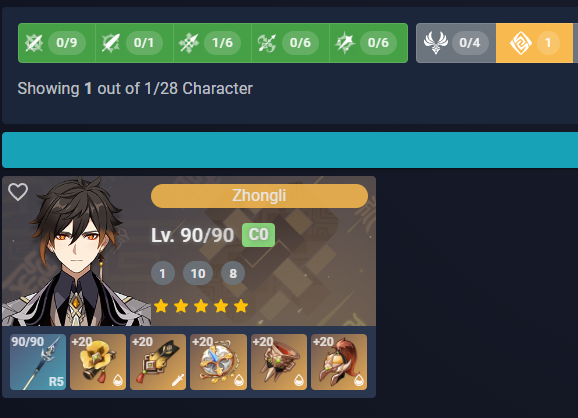The image size is (578, 418).
Task: Toggle the polearm weapon filter 1/6
Action: tap(213, 43)
